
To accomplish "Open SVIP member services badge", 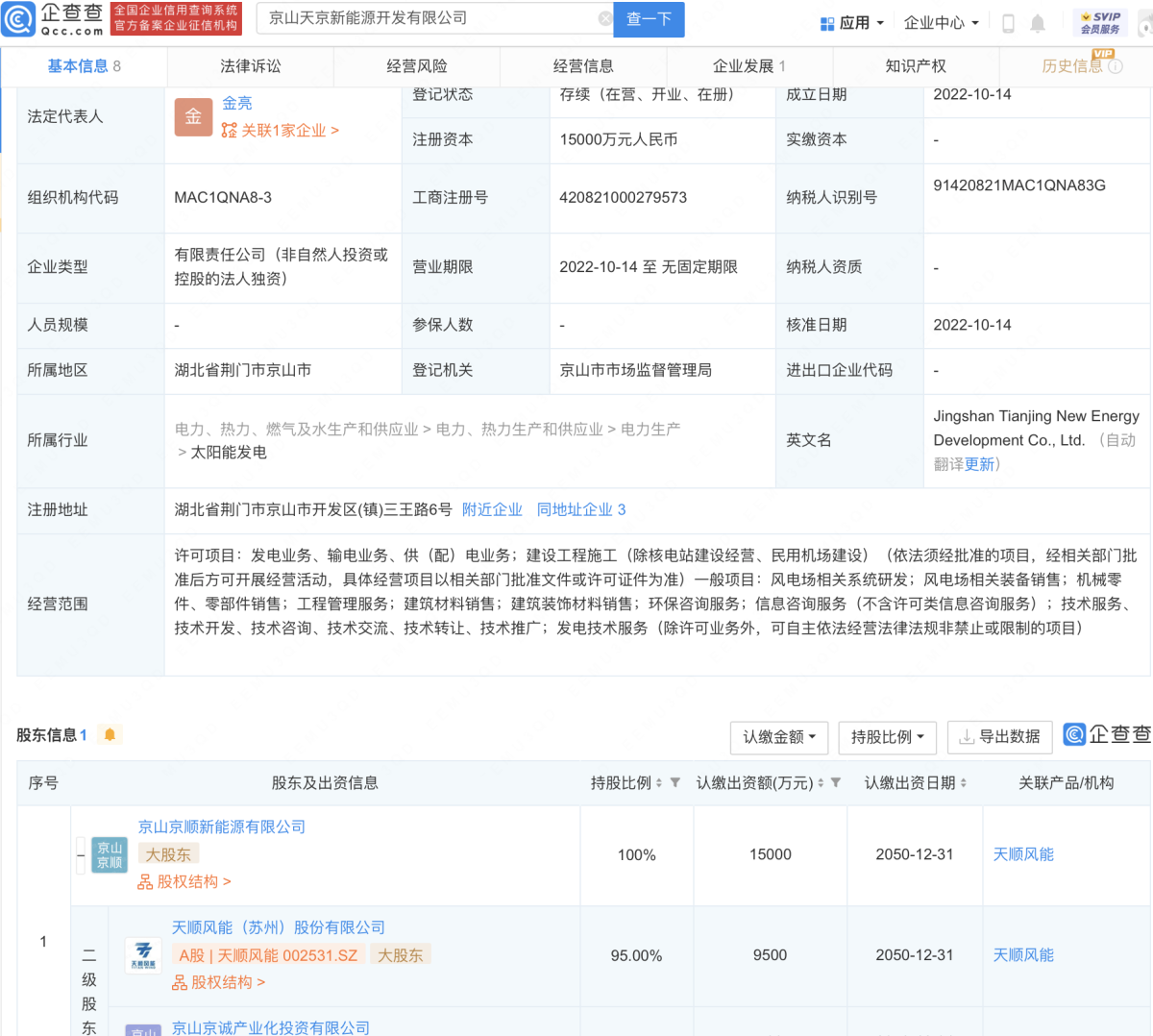I will [x=1100, y=22].
